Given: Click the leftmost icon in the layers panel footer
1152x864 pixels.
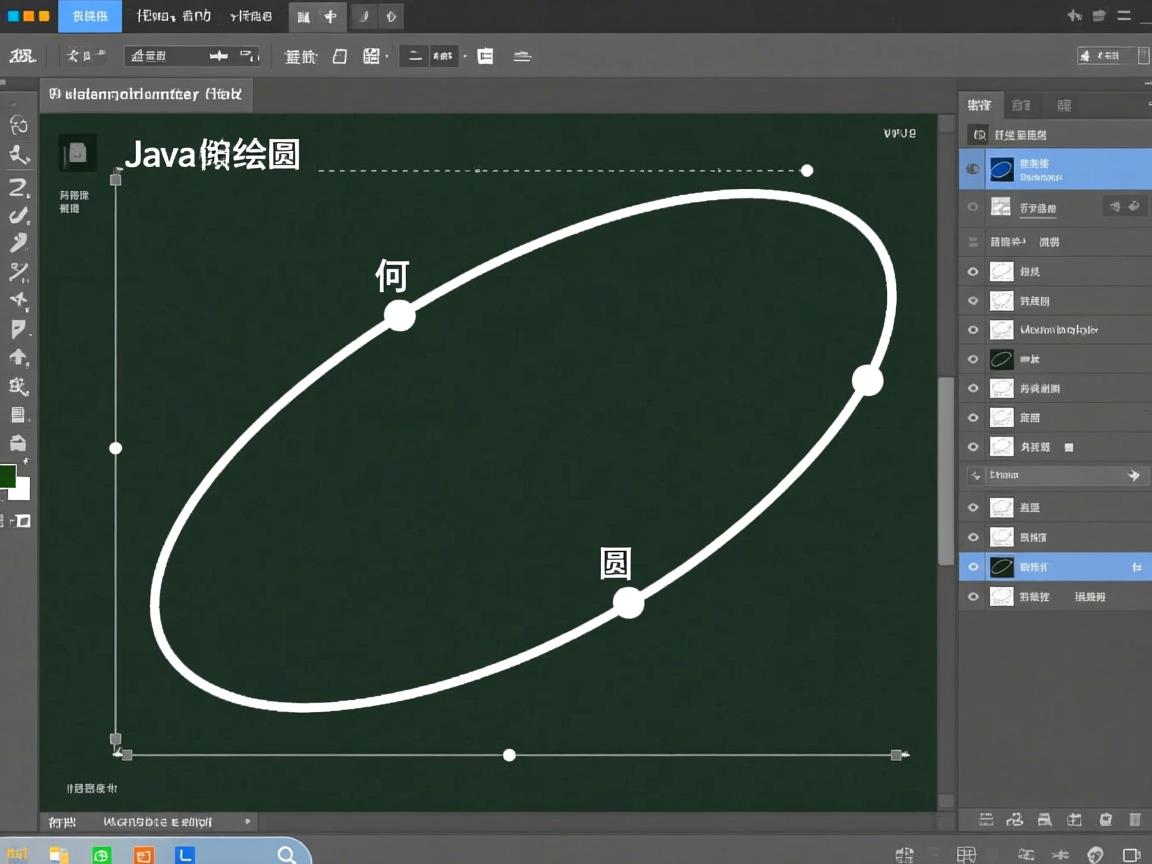Looking at the screenshot, I should pos(986,820).
